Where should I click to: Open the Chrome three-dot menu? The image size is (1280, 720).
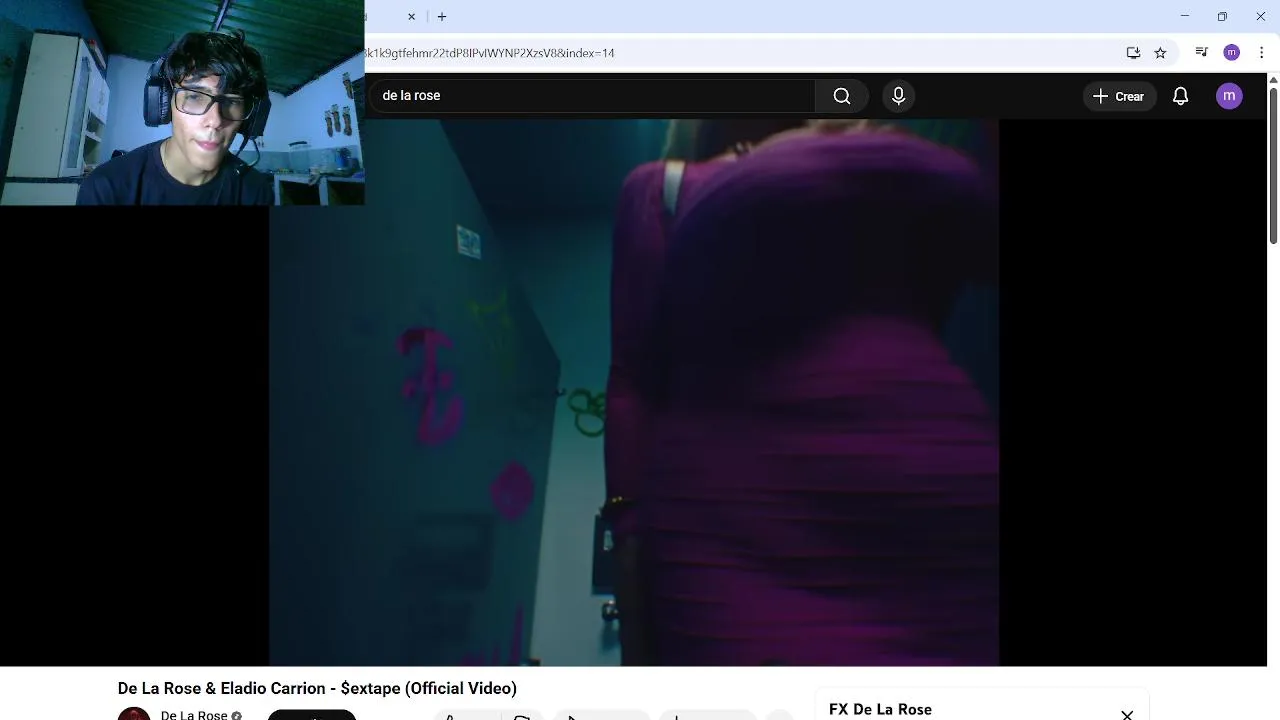click(x=1261, y=53)
